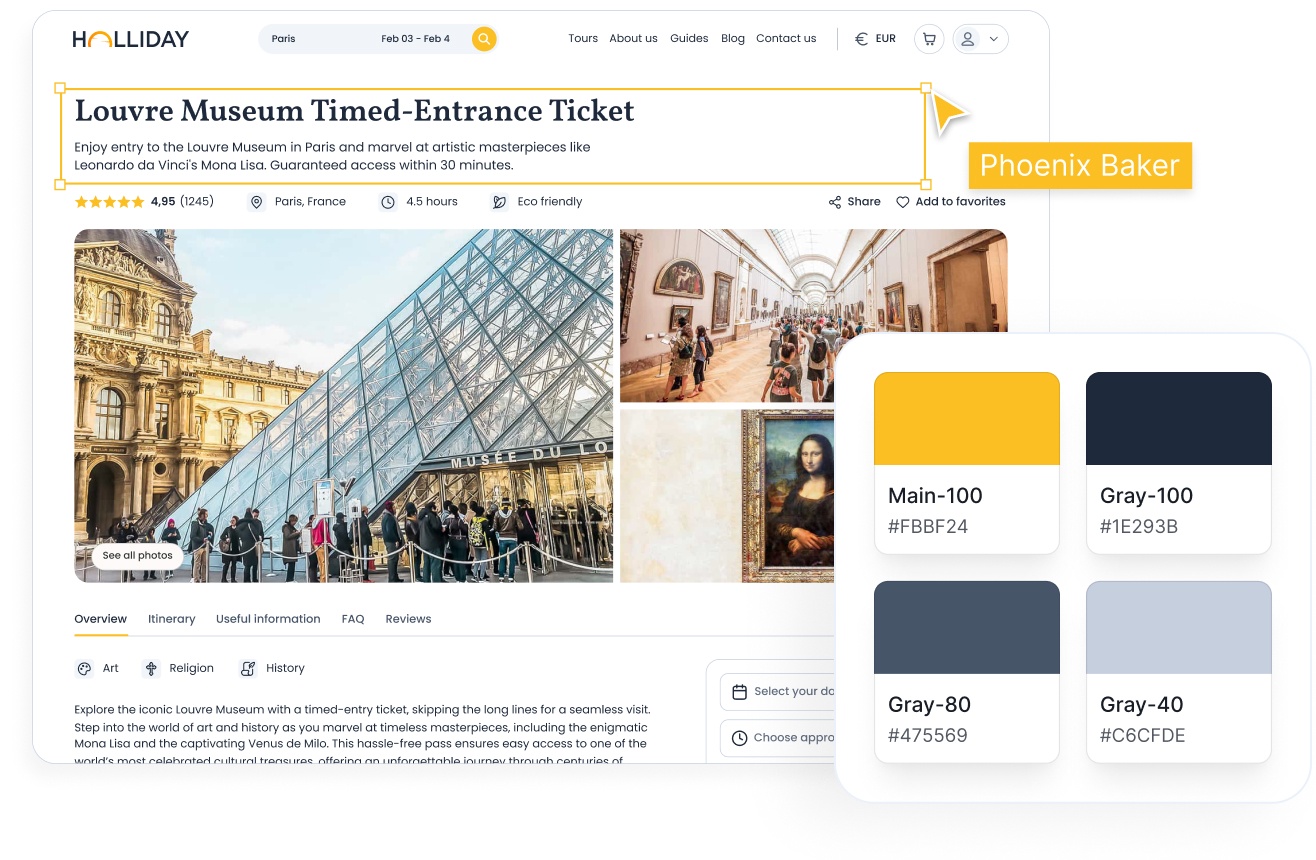Expand the user account dropdown
The height and width of the screenshot is (860, 1316).
pos(980,39)
